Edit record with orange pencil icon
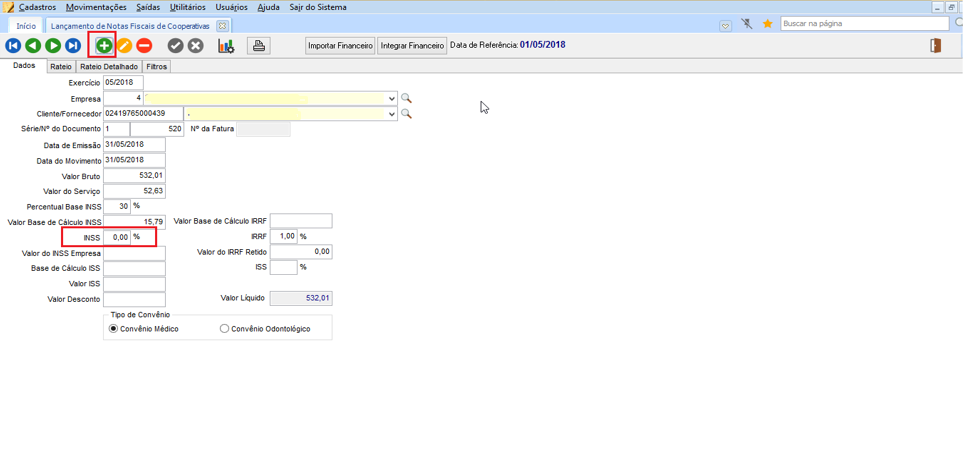 click(x=125, y=45)
